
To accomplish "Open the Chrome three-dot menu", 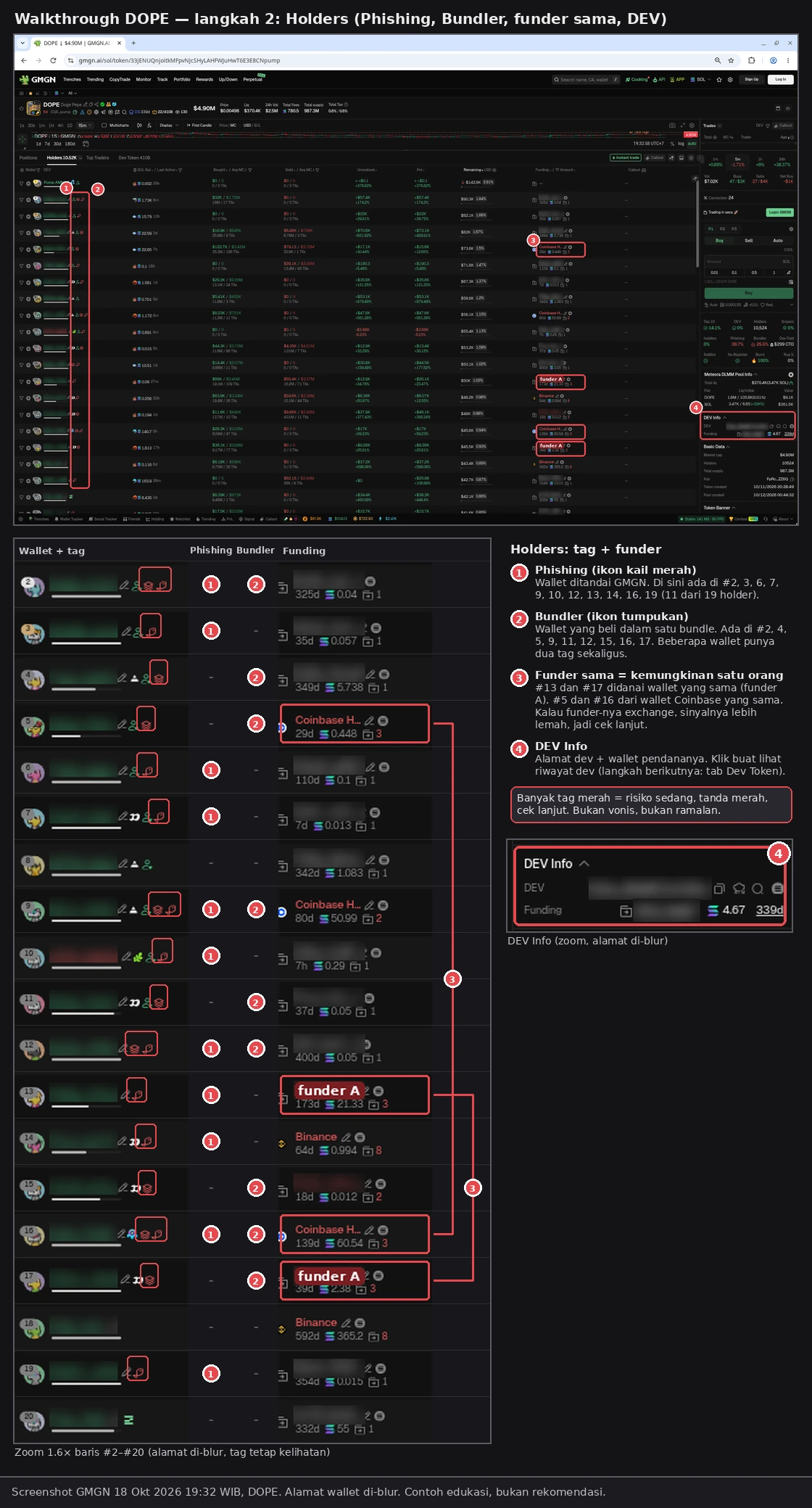I will point(788,60).
